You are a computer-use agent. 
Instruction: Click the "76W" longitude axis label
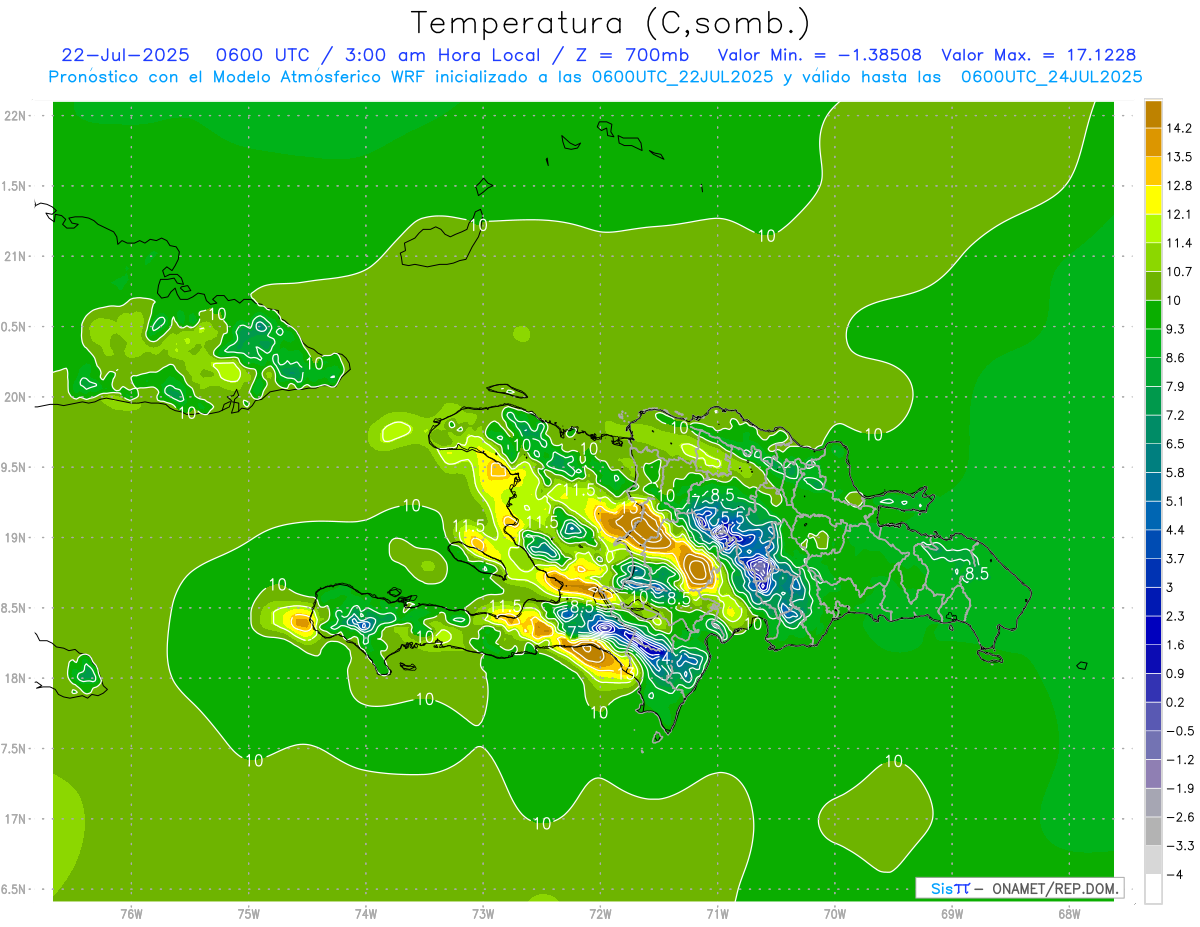pyautogui.click(x=131, y=914)
